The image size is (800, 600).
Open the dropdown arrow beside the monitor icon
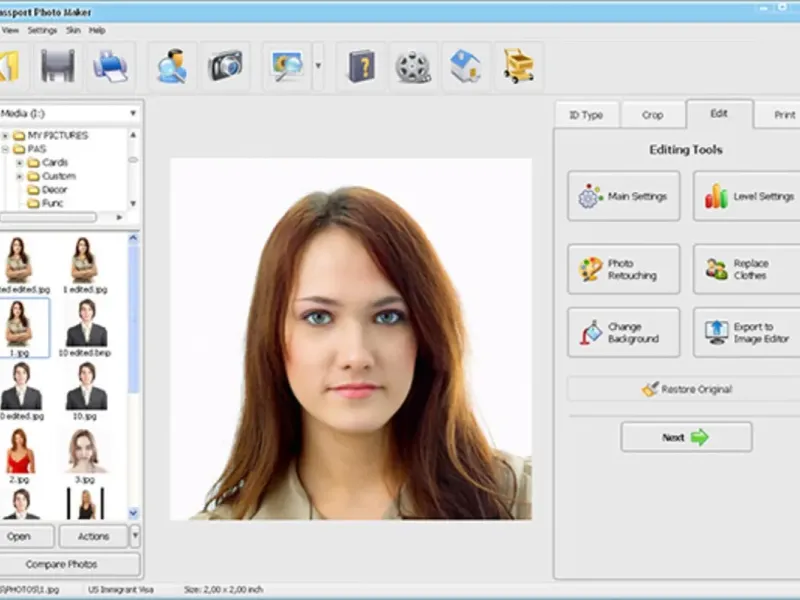pos(318,67)
